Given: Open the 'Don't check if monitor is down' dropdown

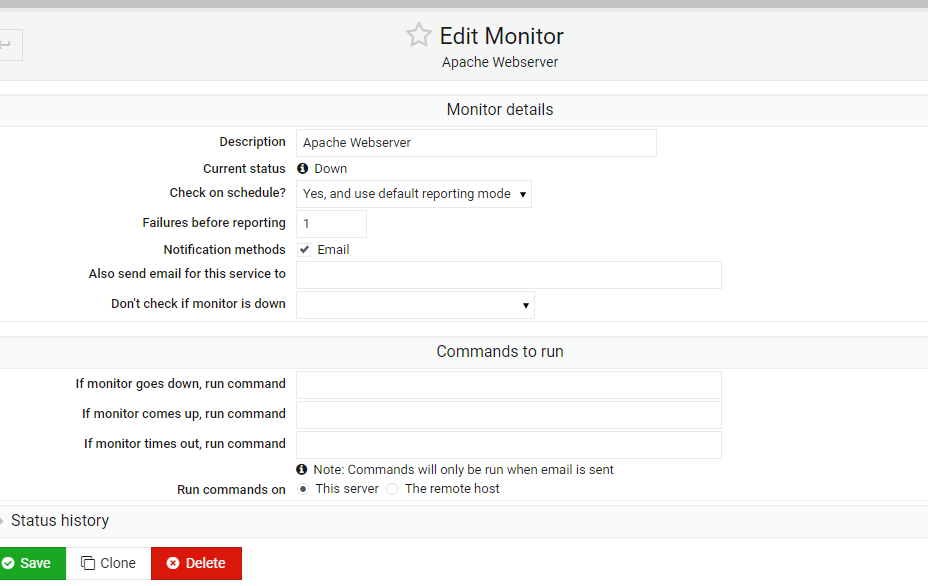Looking at the screenshot, I should coord(415,305).
